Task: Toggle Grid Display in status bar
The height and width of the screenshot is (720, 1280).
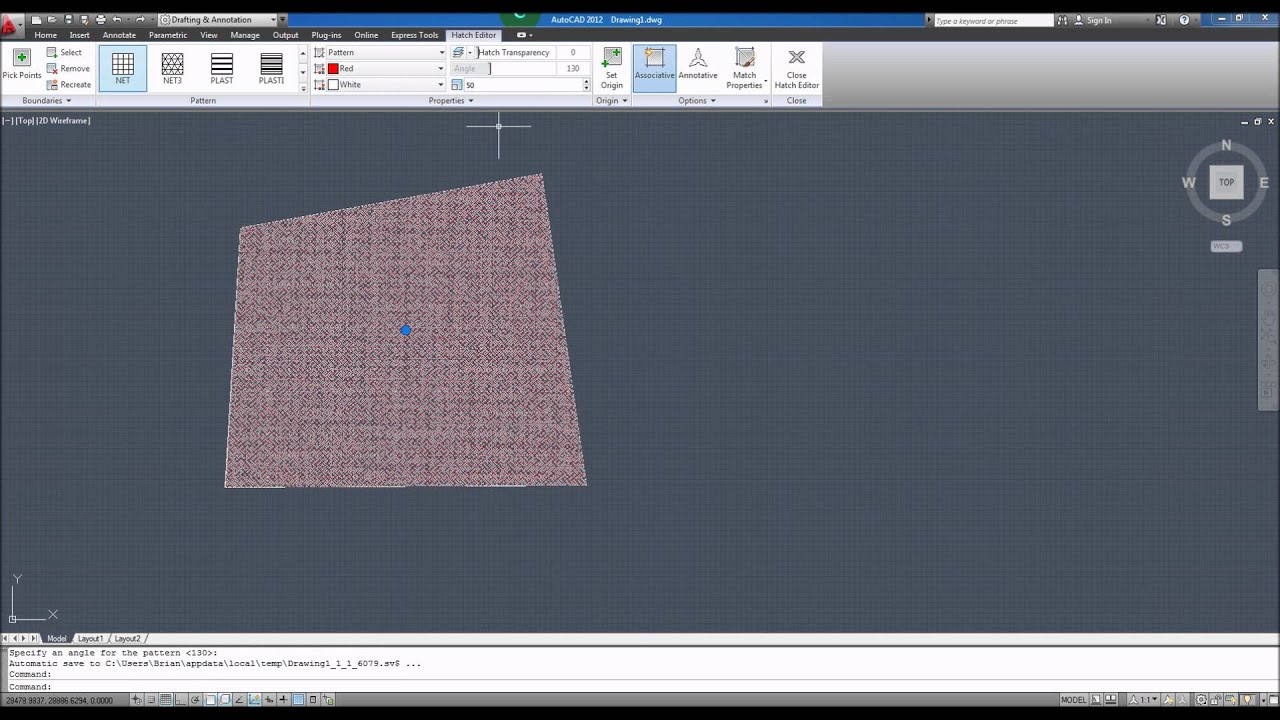Action: click(x=166, y=700)
